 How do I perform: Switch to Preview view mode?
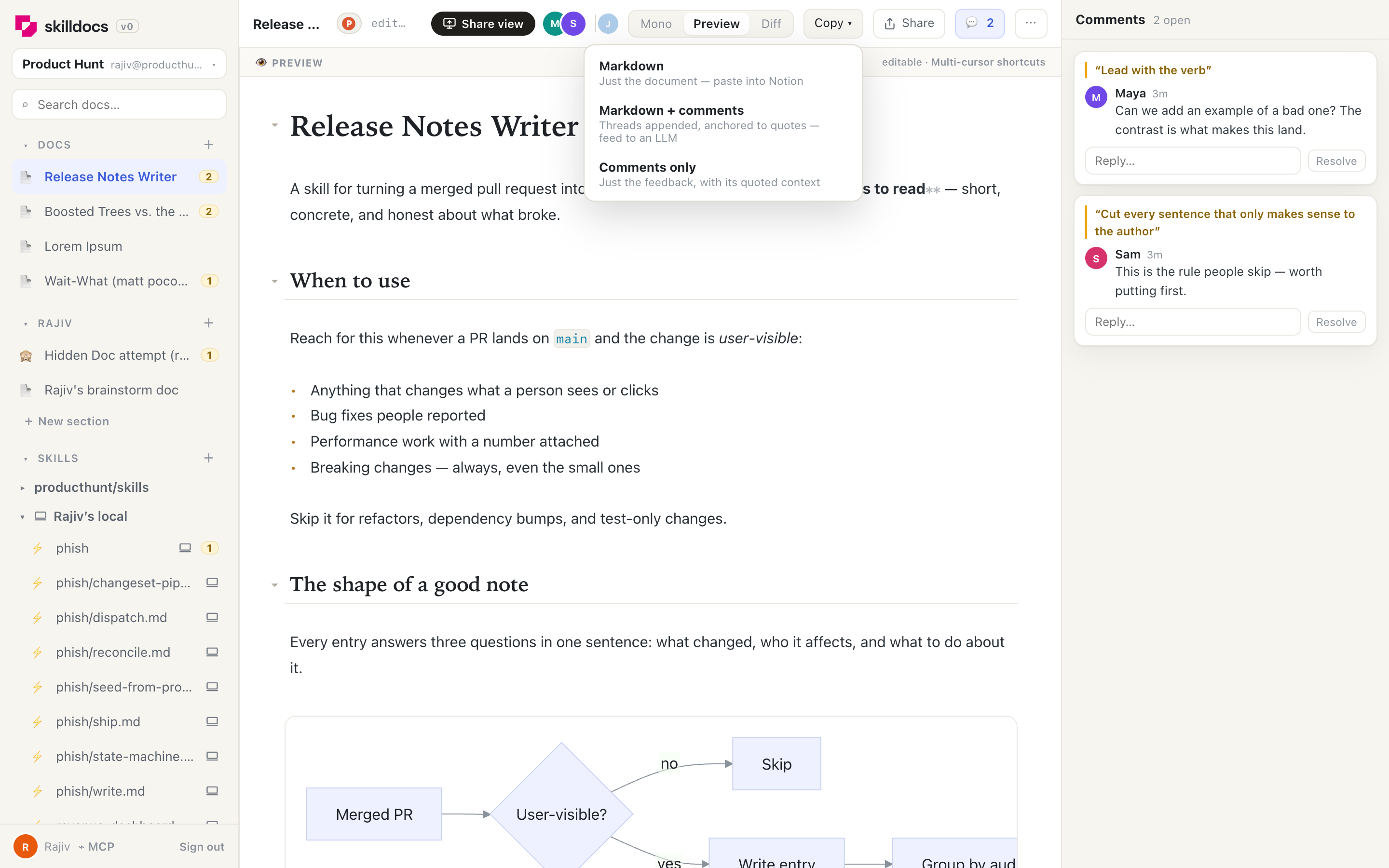tap(716, 24)
